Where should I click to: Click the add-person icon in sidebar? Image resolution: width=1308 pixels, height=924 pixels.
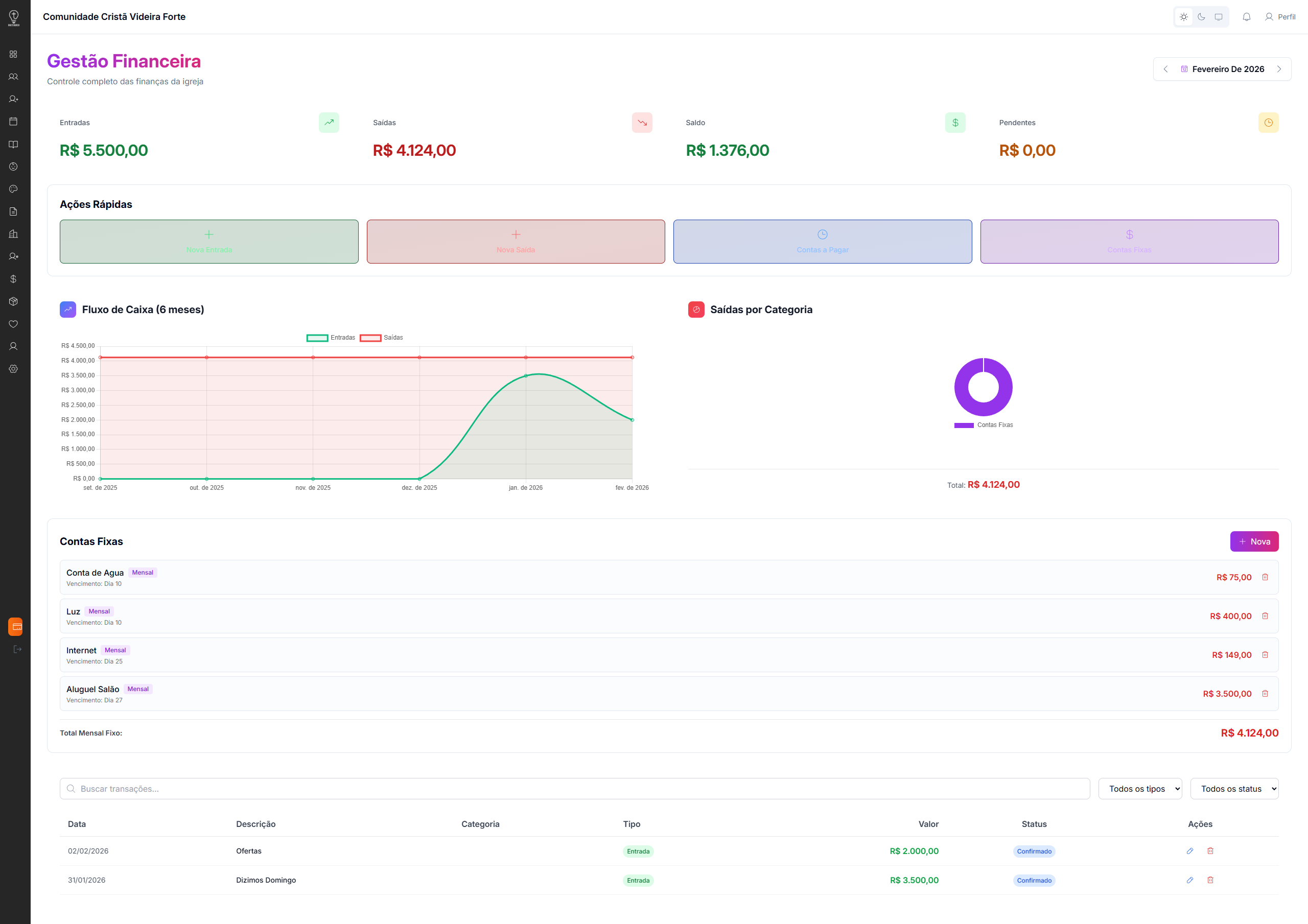[14, 99]
